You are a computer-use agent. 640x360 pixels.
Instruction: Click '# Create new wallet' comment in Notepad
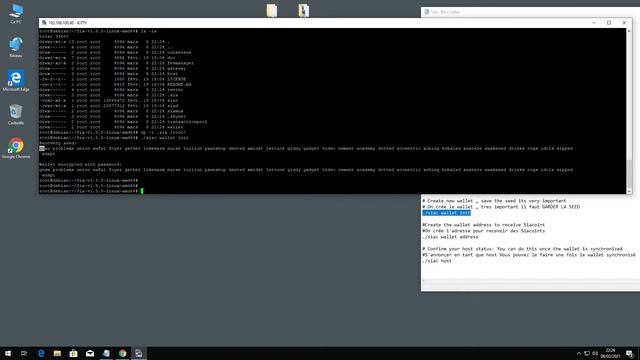[x=494, y=201]
